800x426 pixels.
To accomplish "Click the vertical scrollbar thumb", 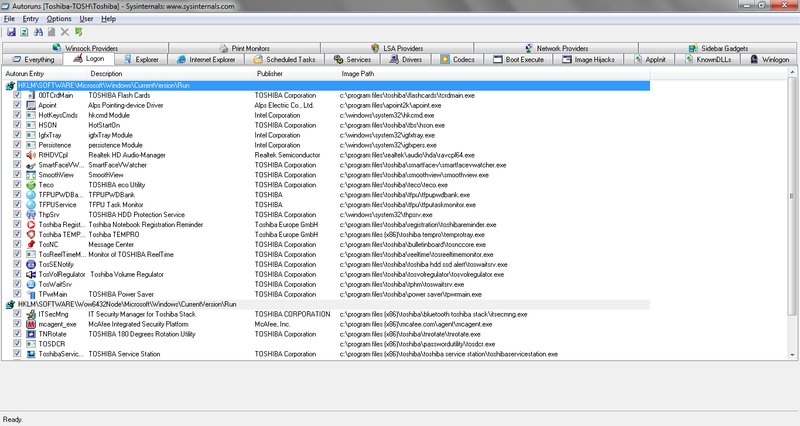I will click(792, 195).
